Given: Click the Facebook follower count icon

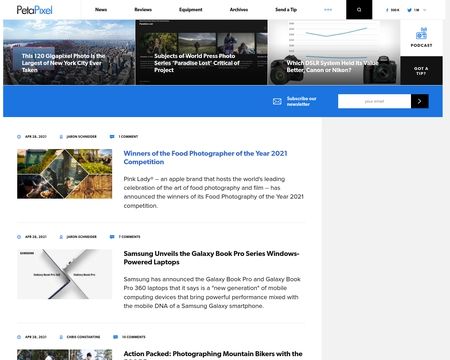Looking at the screenshot, I should [x=387, y=10].
